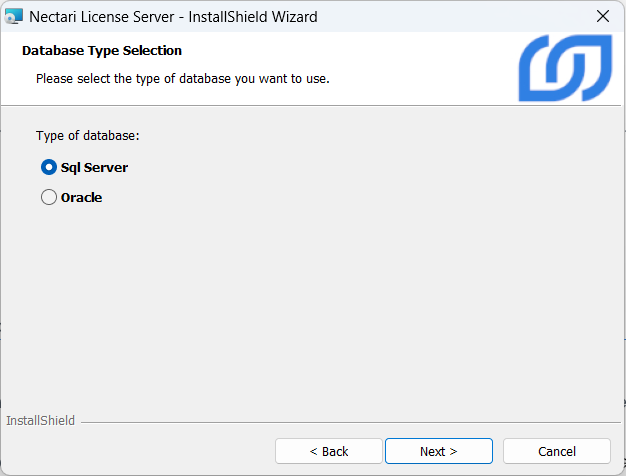Screen dimensions: 626x476
Task: Choose the Oracle radio button
Action: pyautogui.click(x=48, y=198)
